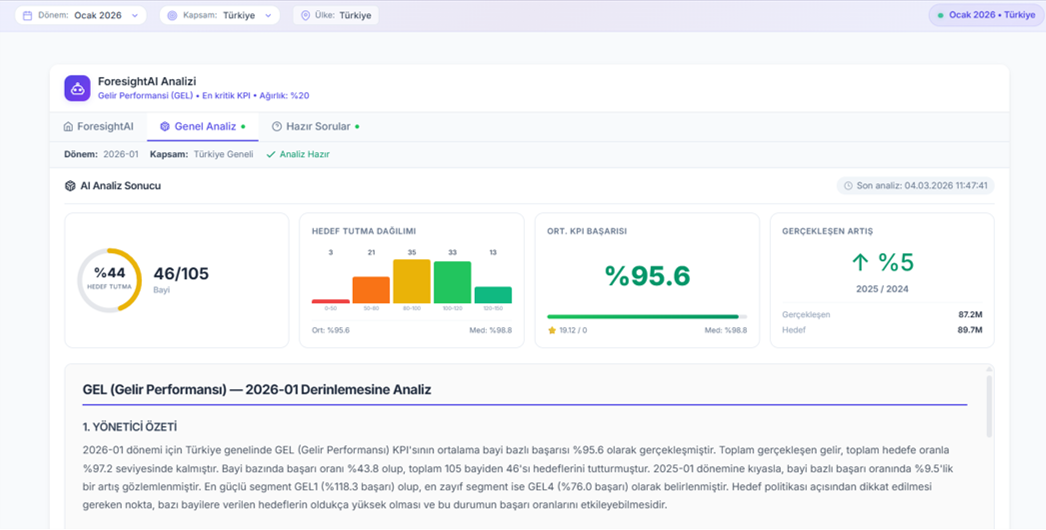
Task: Select the Ülke Türkiye filter chip
Action: (336, 16)
